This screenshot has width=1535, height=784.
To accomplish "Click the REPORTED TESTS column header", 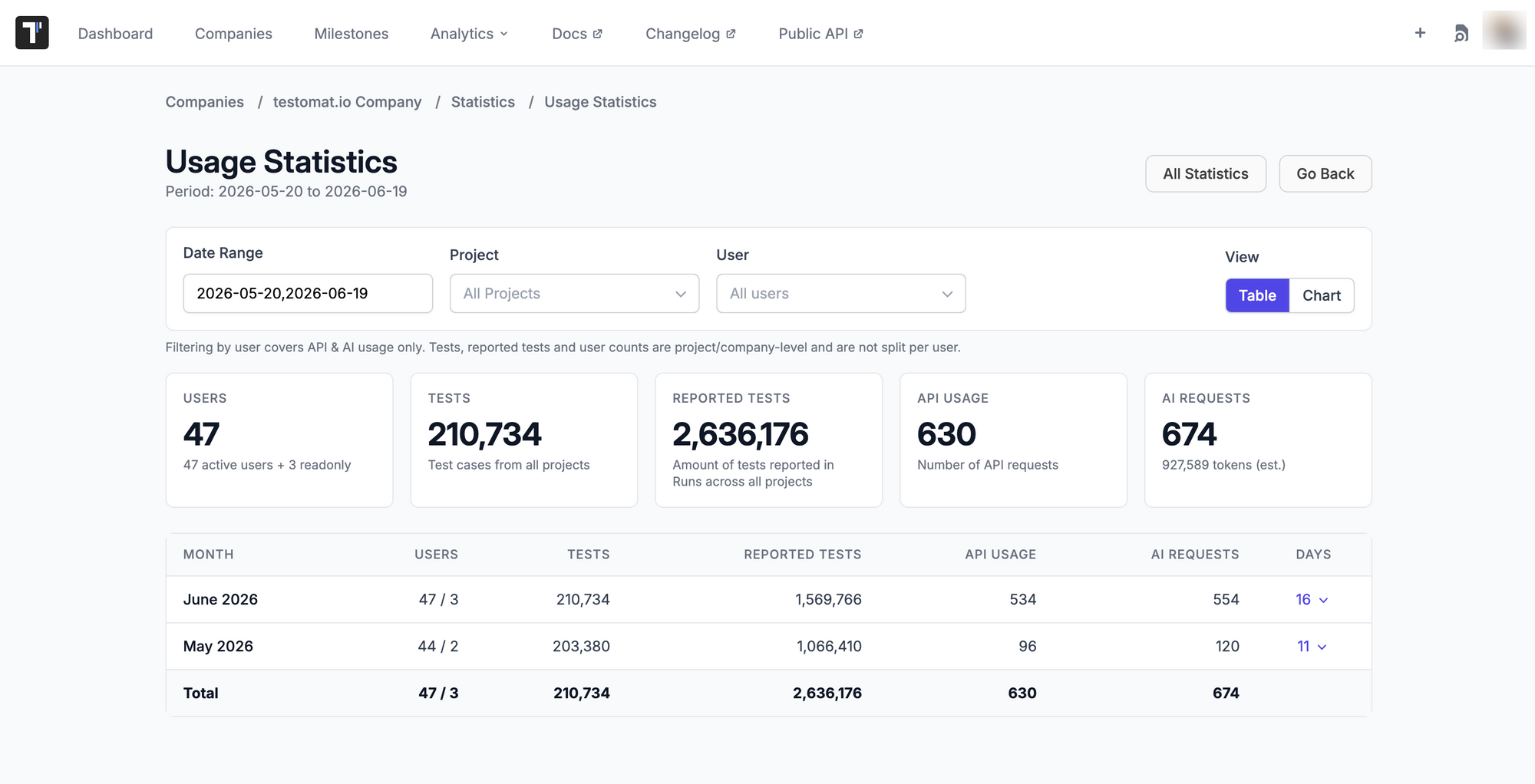I will click(x=803, y=555).
